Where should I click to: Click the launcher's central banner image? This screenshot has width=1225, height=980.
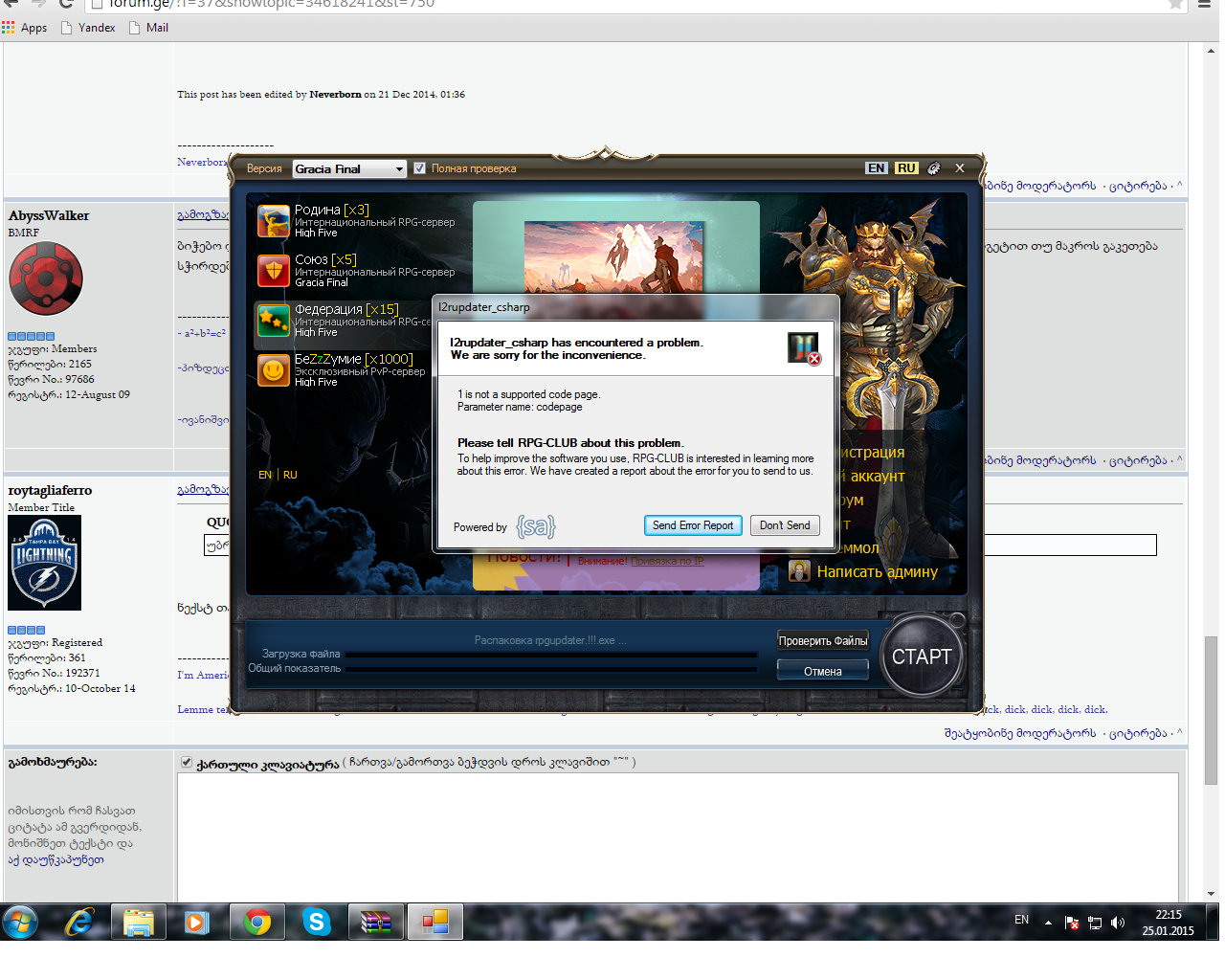tap(613, 256)
